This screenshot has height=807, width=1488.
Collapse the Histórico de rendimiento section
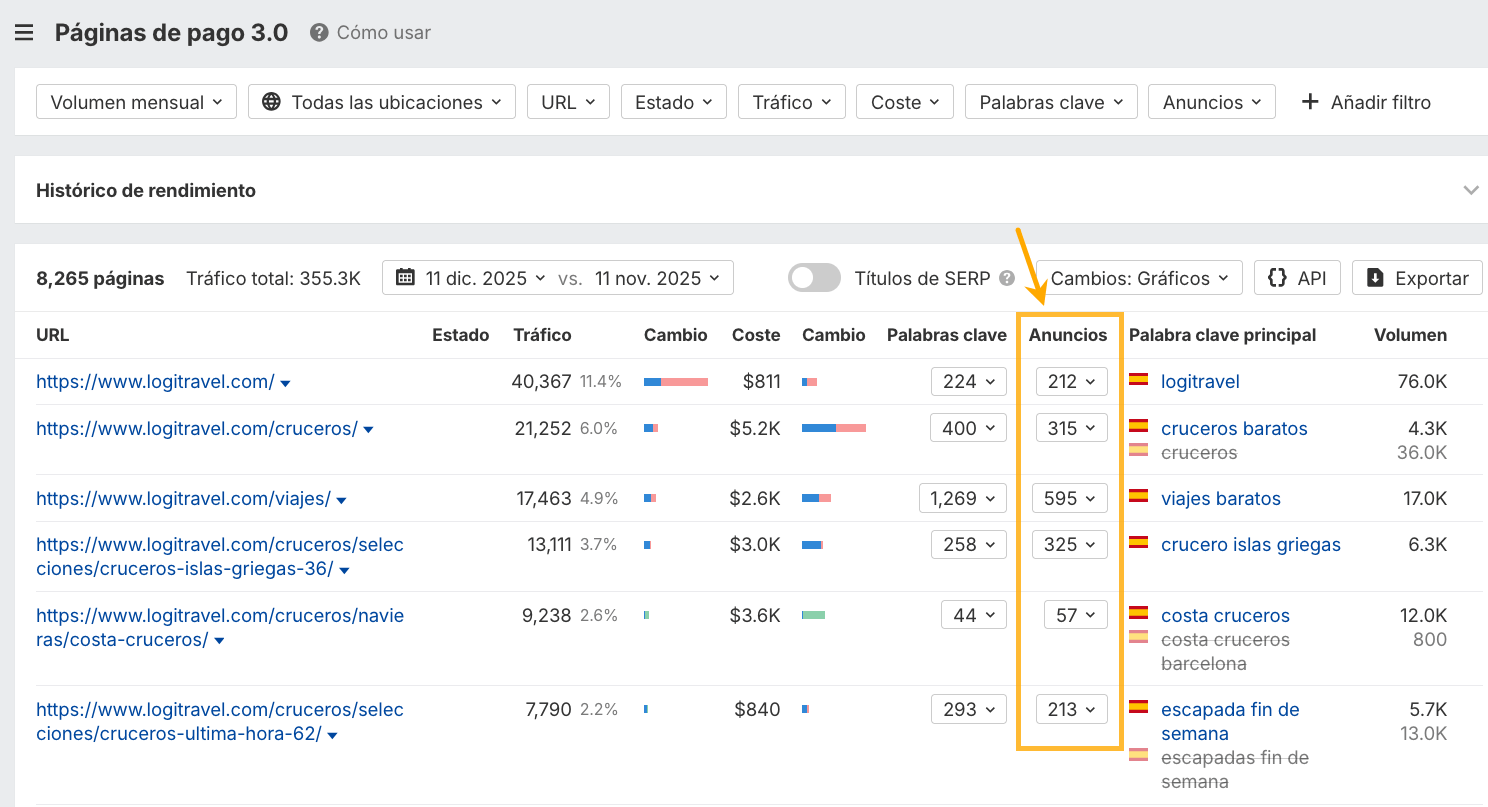coord(1471,189)
